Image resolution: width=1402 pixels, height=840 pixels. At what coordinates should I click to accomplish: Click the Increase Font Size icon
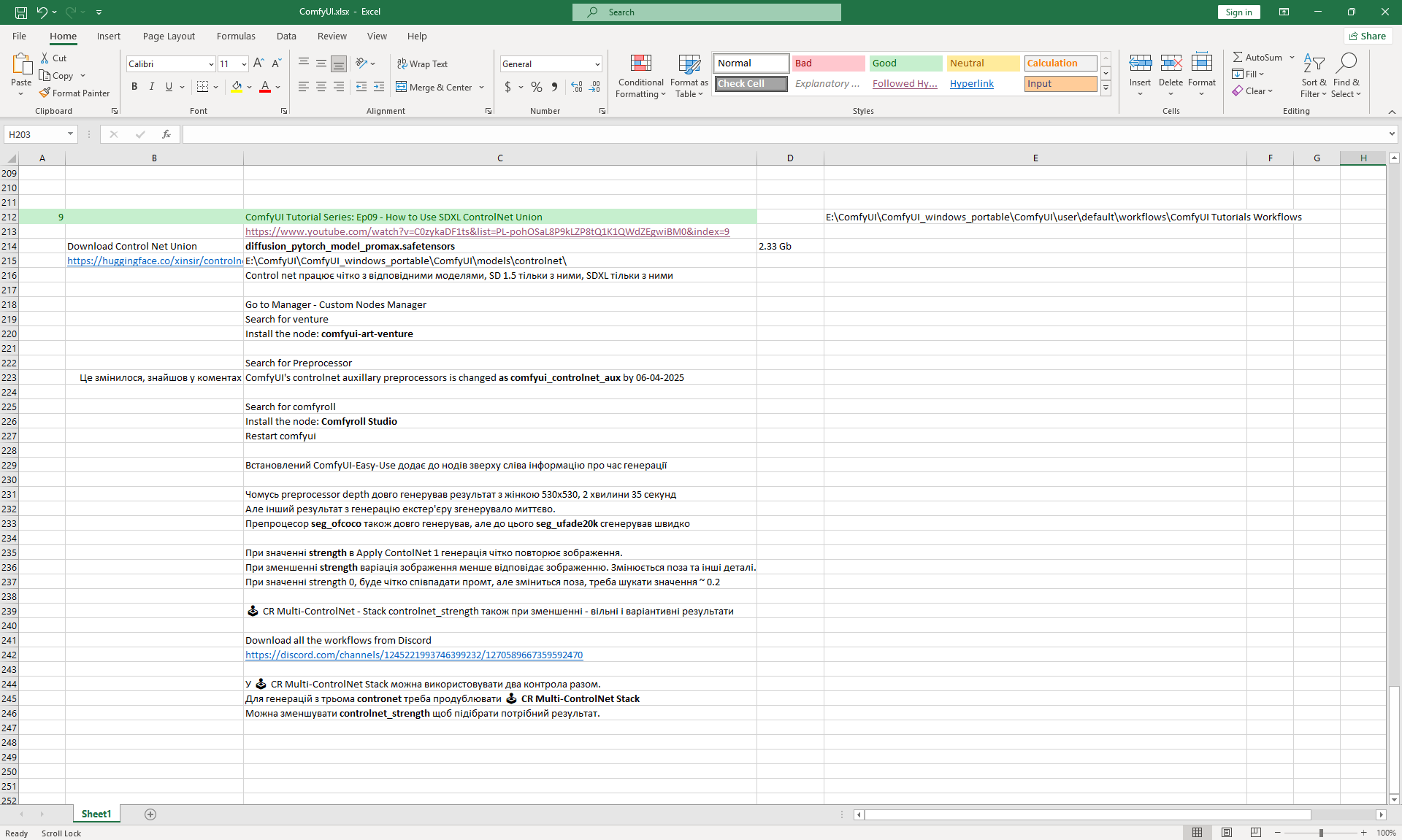click(258, 63)
